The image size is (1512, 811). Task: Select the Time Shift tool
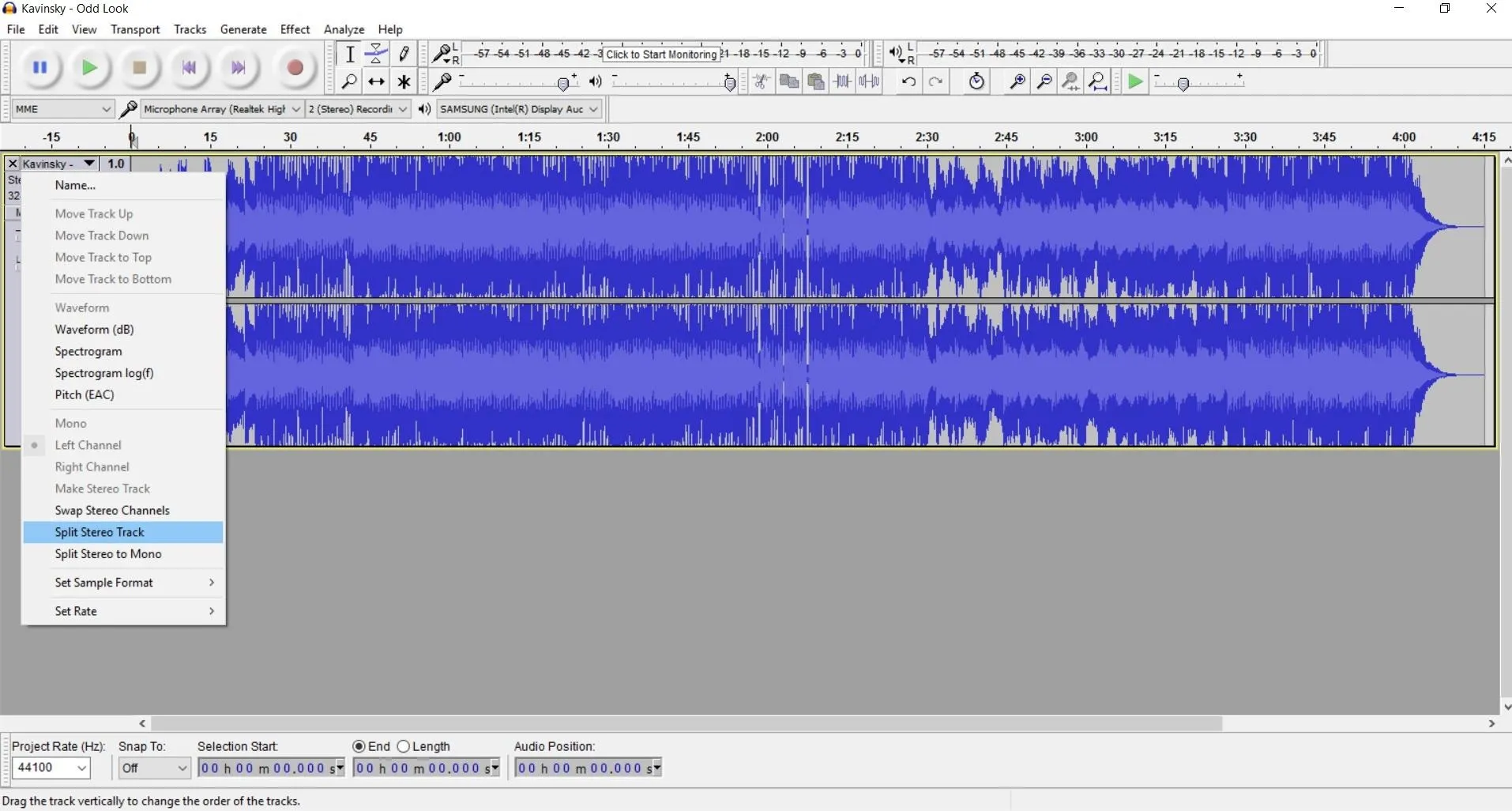point(377,81)
